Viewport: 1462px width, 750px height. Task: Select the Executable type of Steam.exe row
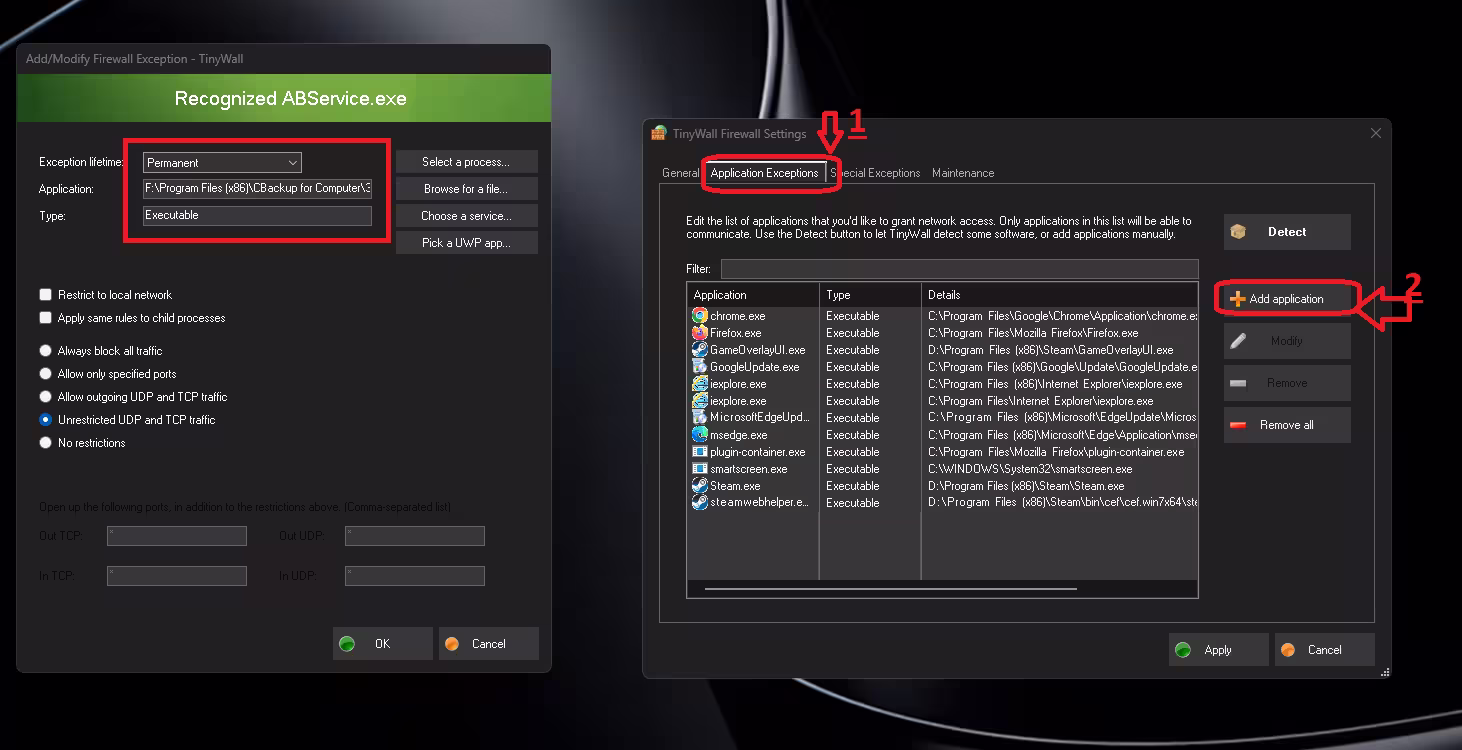[x=853, y=486]
